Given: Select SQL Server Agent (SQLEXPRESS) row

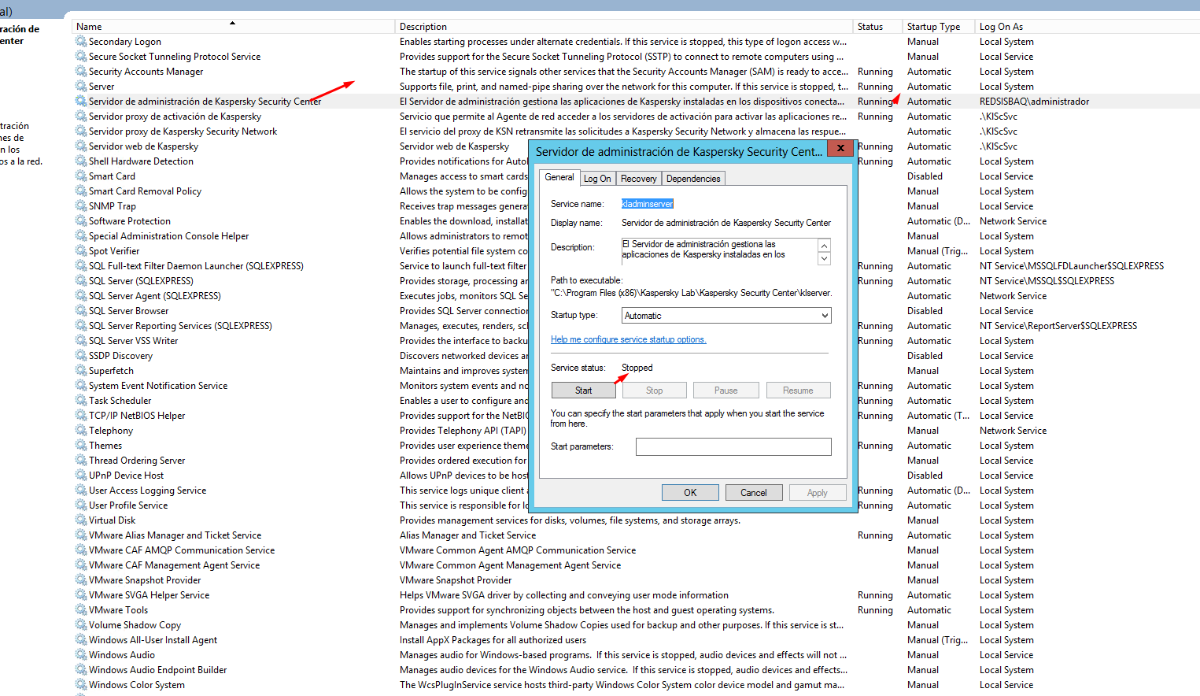Looking at the screenshot, I should click(636, 296).
